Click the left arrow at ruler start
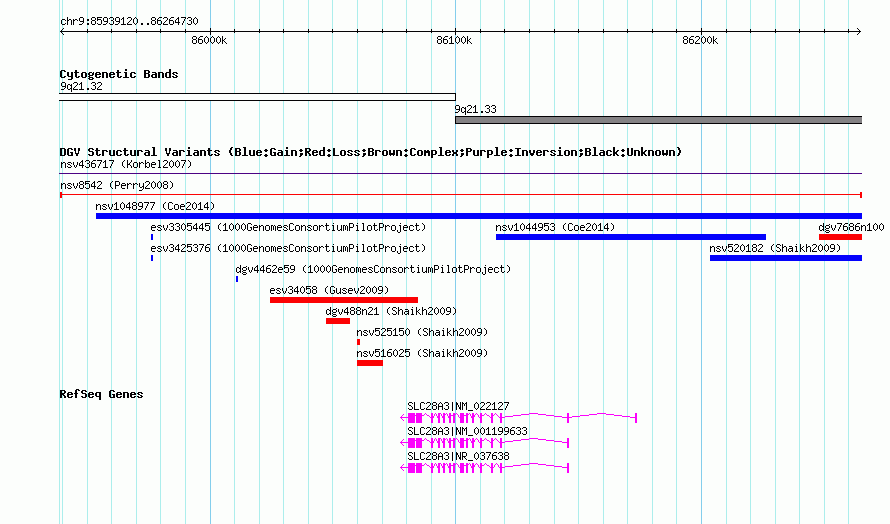Image resolution: width=890 pixels, height=524 pixels. coord(62,32)
